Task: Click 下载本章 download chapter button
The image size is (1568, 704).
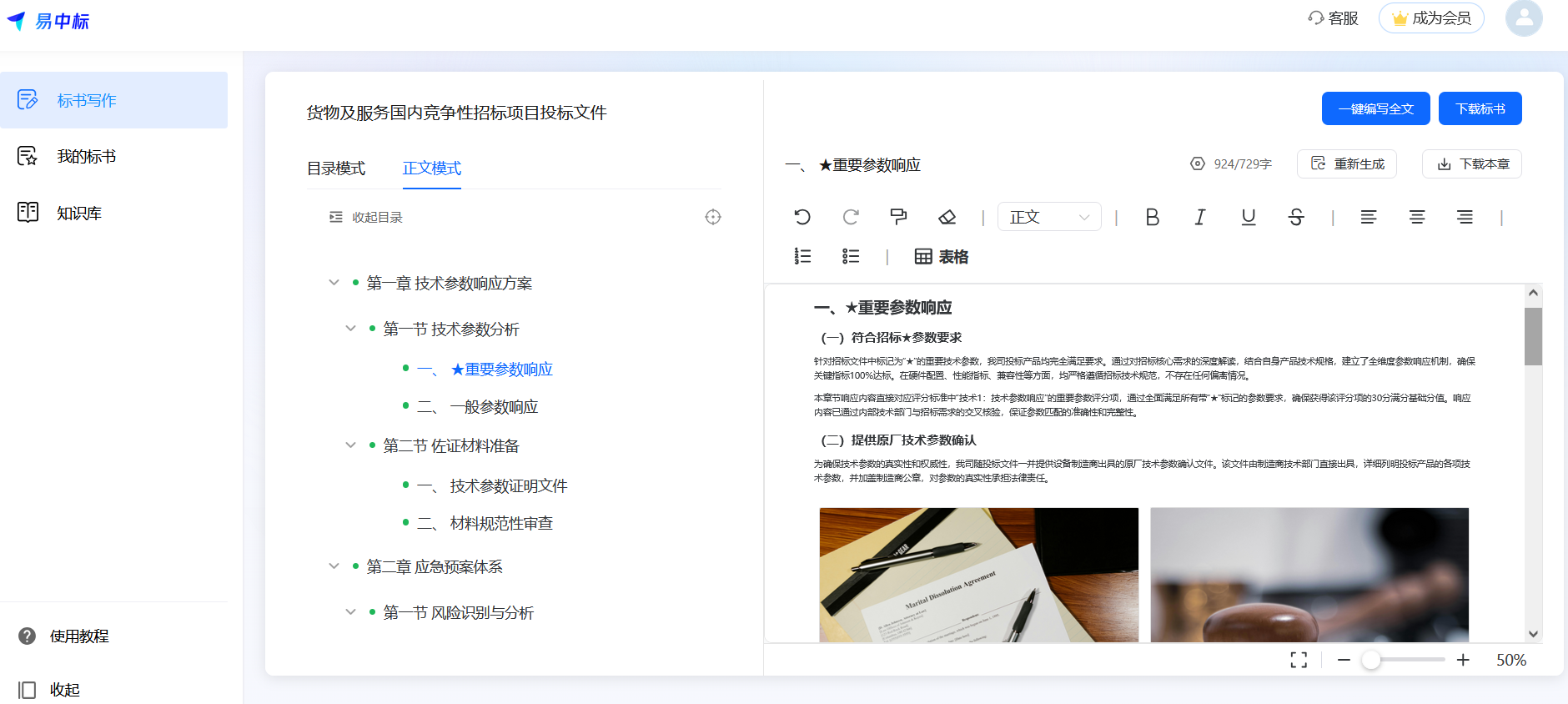Action: coord(1472,164)
